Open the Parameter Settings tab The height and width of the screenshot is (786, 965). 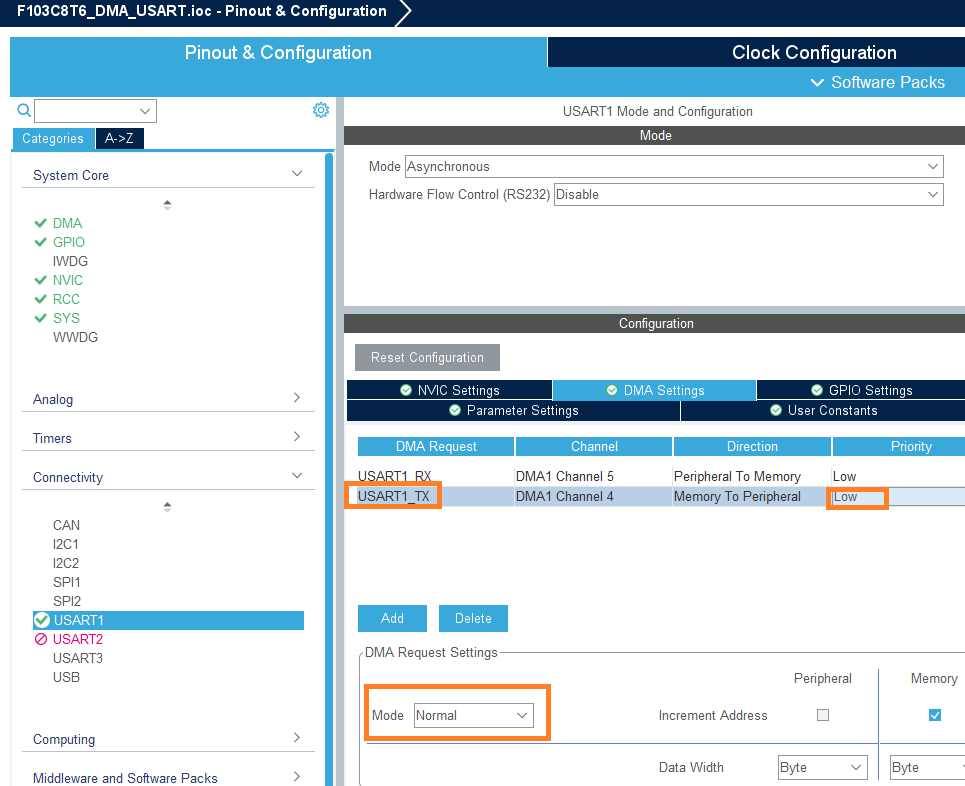coord(513,410)
